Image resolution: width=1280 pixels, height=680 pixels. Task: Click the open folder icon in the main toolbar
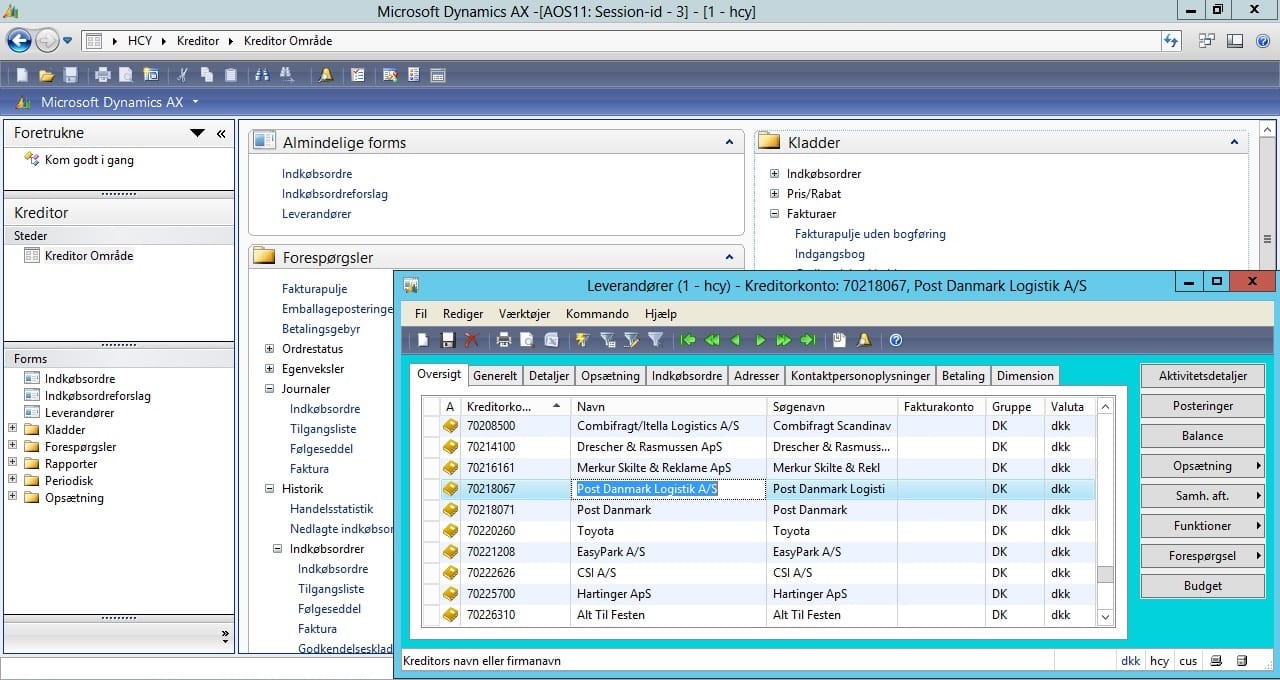[46, 75]
